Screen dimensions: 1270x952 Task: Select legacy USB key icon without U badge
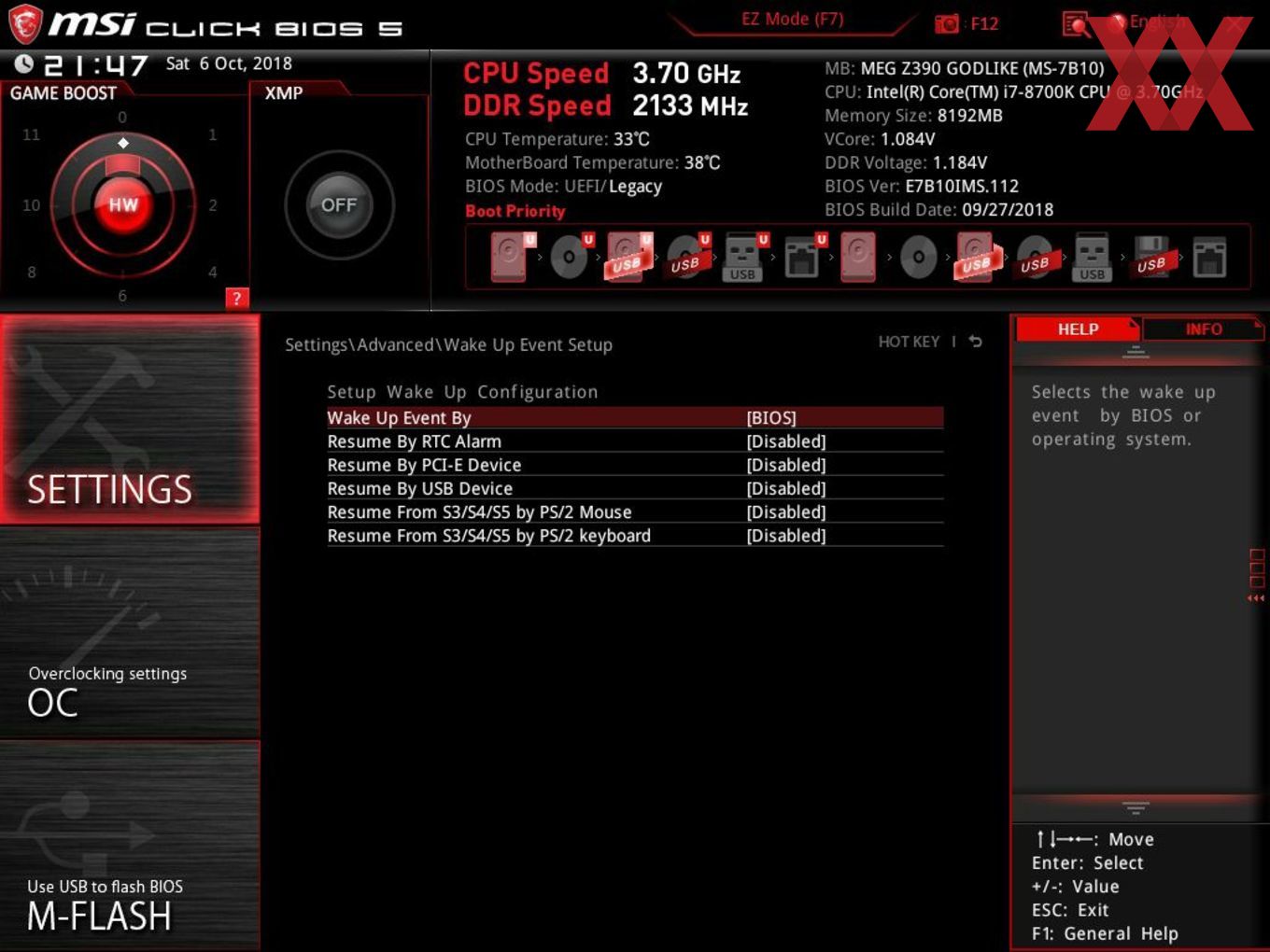point(1093,257)
